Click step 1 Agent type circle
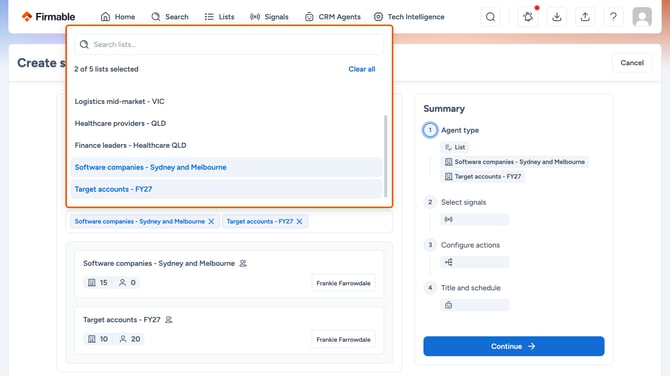This screenshot has height=376, width=670. [x=430, y=130]
